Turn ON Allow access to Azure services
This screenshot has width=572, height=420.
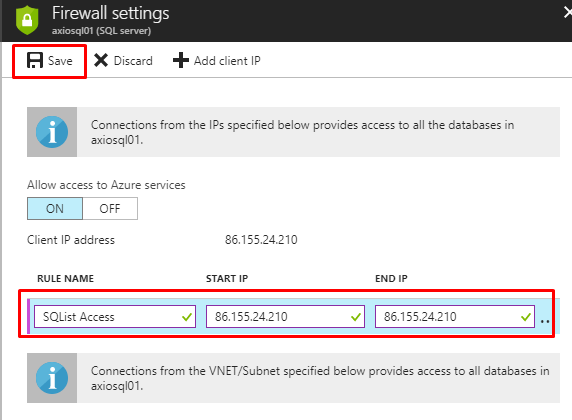click(55, 208)
